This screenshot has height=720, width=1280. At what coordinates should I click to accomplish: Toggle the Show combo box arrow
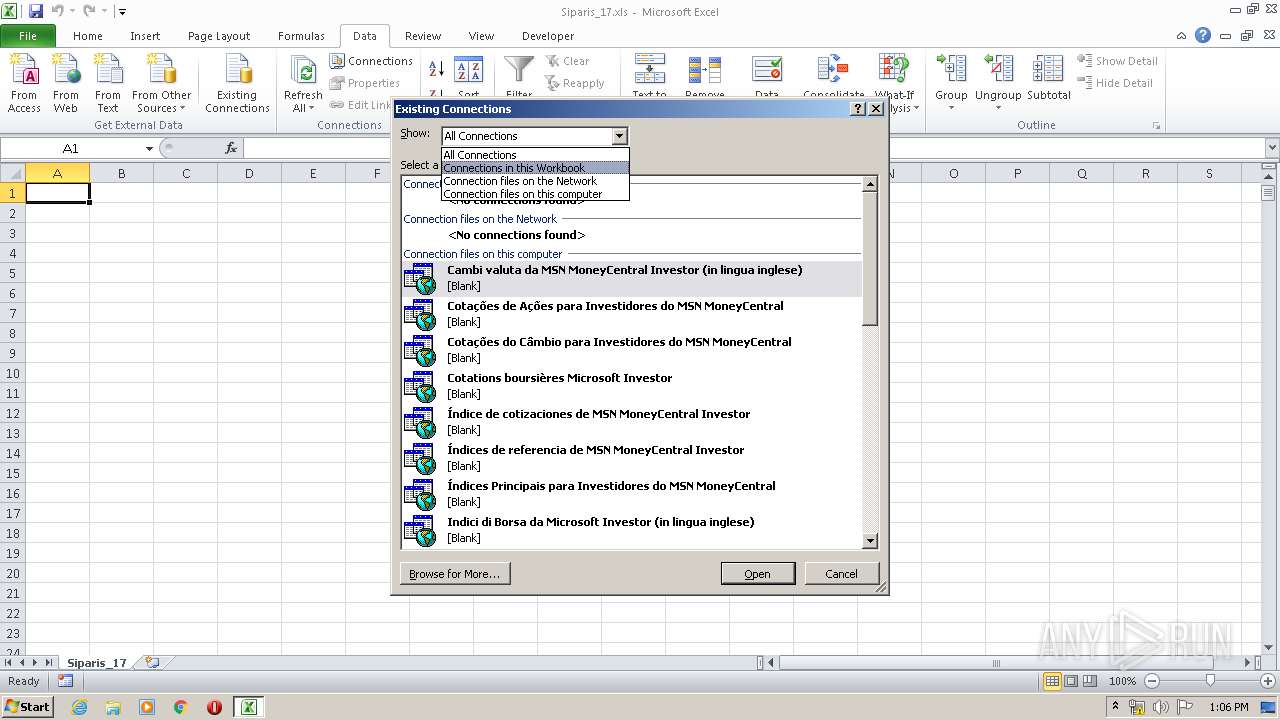click(x=619, y=136)
